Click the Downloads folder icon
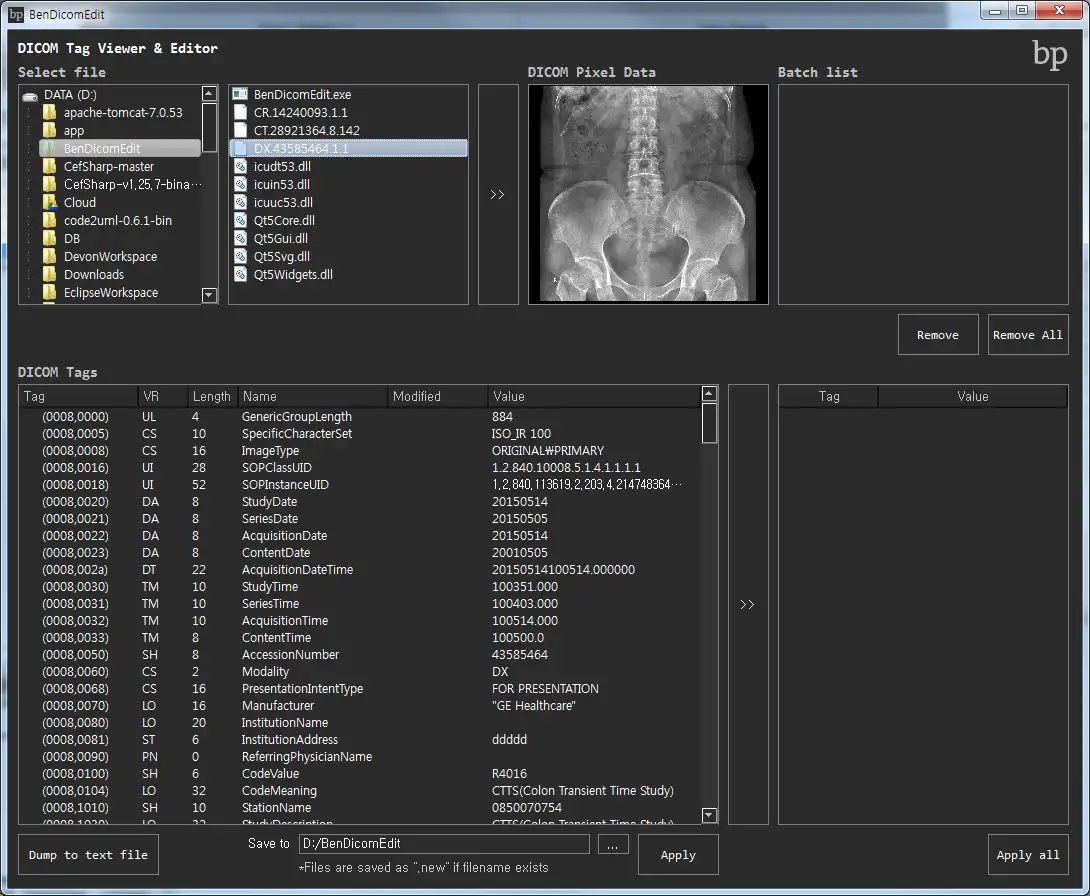Viewport: 1090px width, 896px height. [x=49, y=274]
